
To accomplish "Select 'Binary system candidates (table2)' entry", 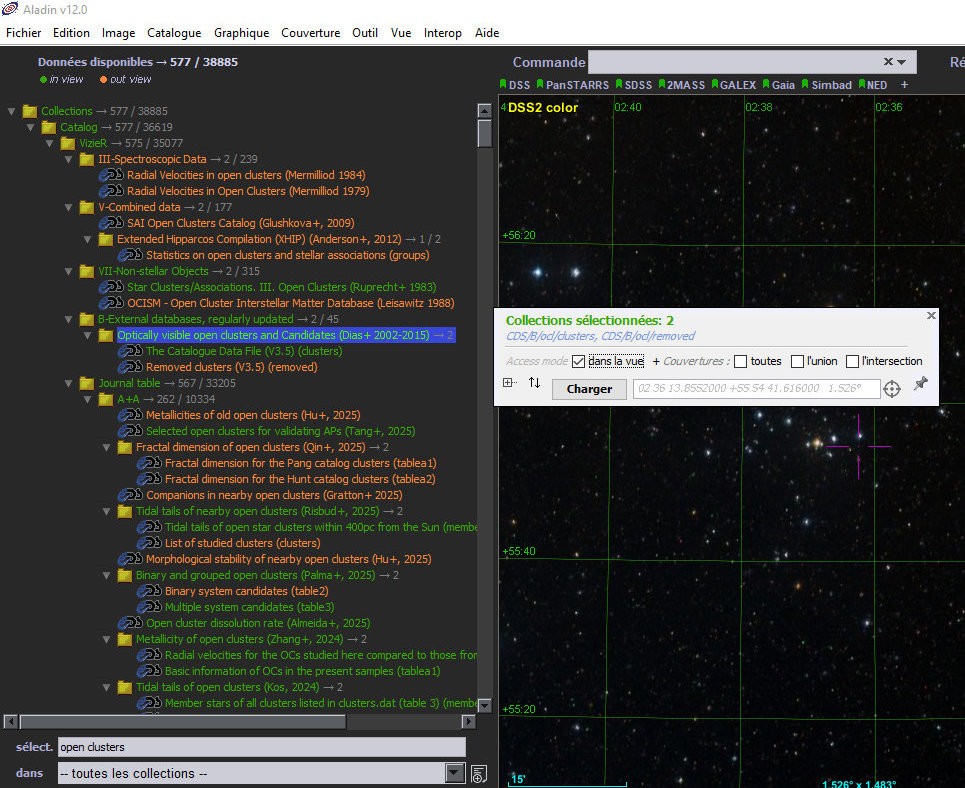I will click(247, 591).
